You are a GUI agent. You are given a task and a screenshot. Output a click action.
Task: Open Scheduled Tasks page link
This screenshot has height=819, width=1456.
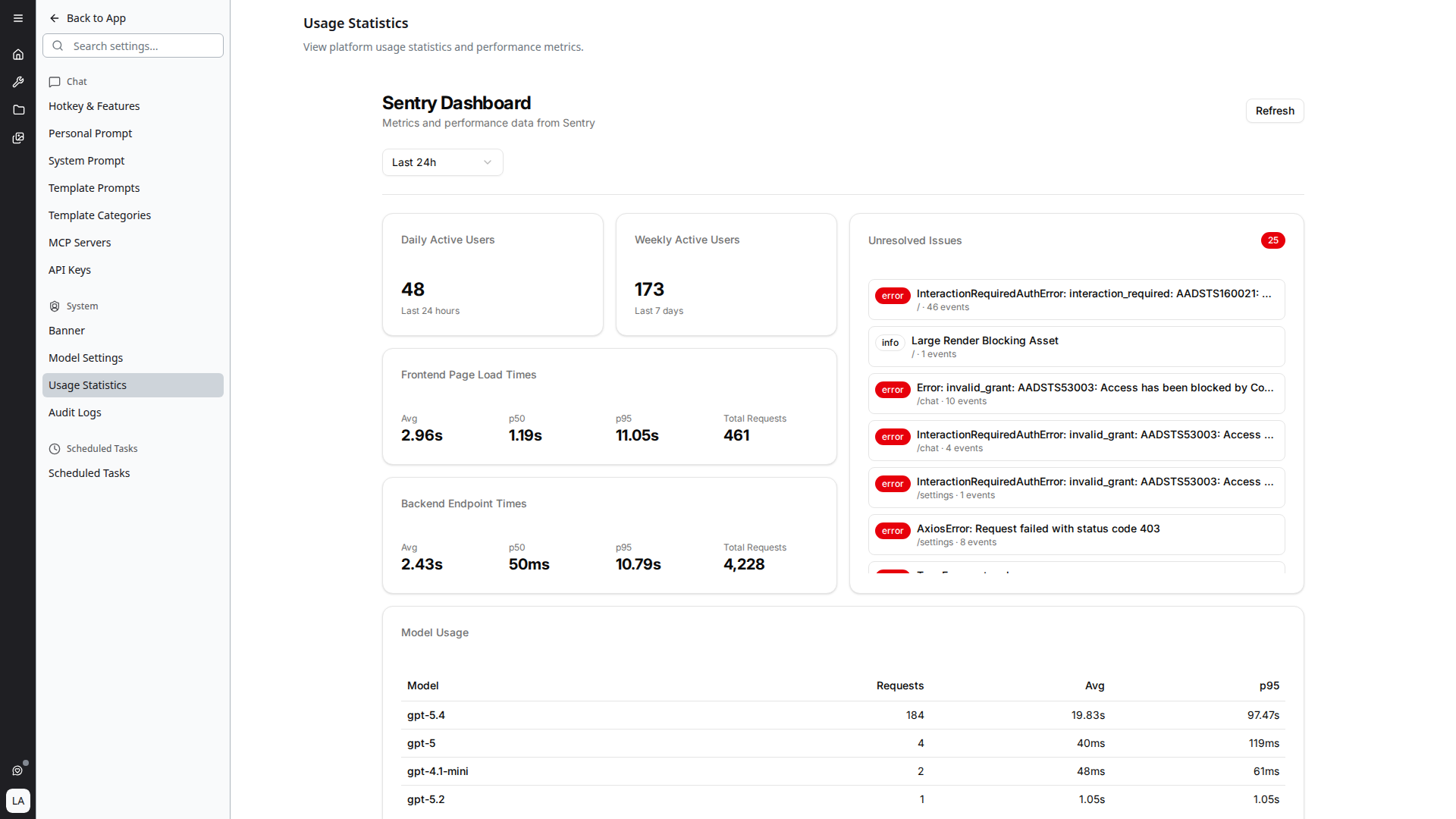pyautogui.click(x=133, y=473)
